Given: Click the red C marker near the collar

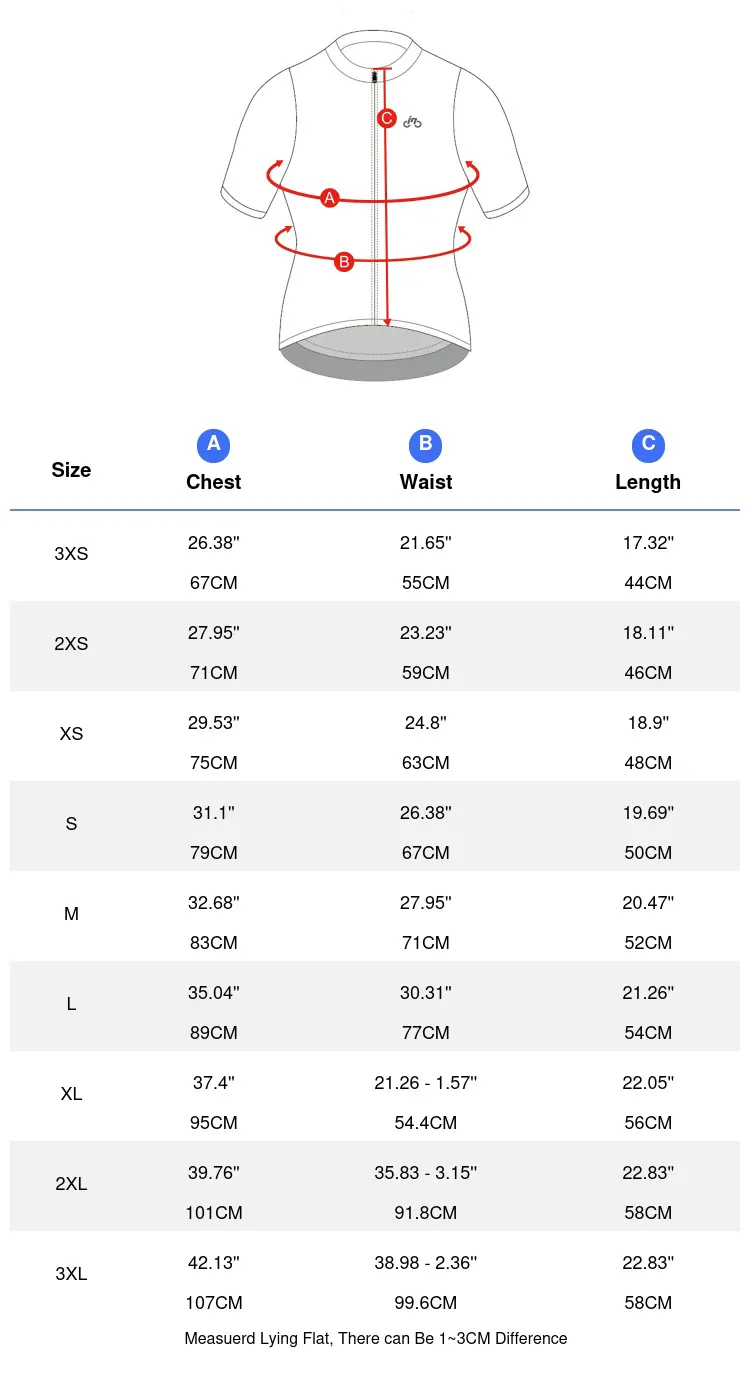Looking at the screenshot, I should pos(387,119).
